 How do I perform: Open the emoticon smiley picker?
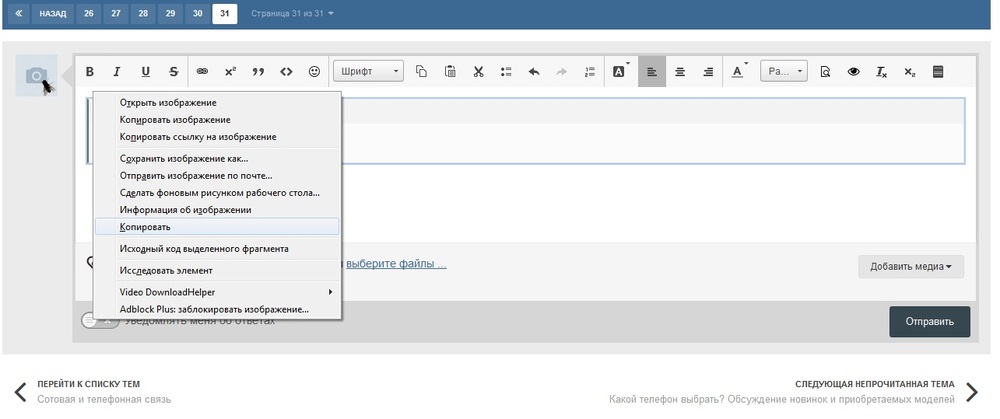click(x=314, y=72)
